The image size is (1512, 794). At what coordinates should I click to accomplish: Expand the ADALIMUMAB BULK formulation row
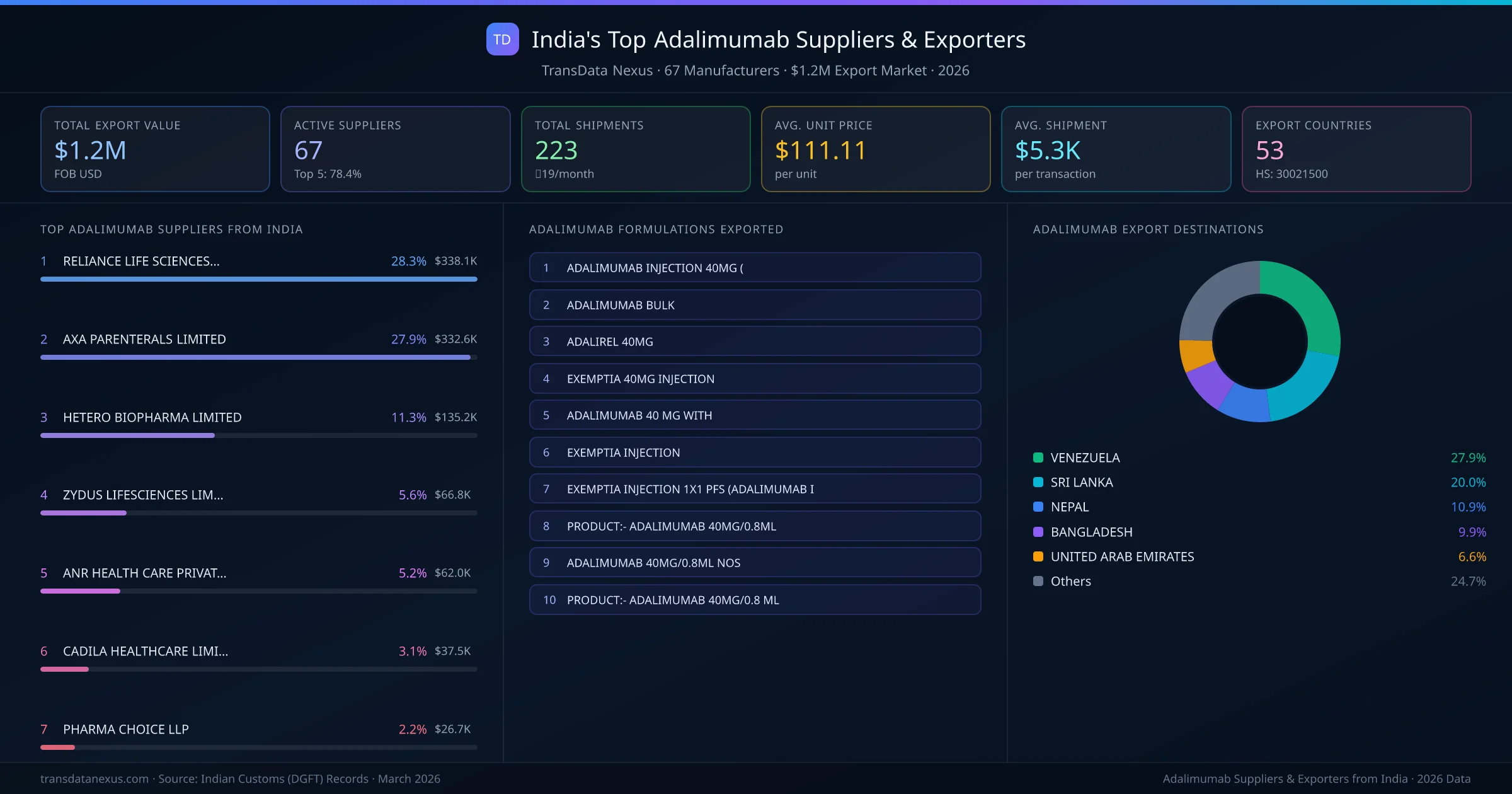(x=755, y=304)
